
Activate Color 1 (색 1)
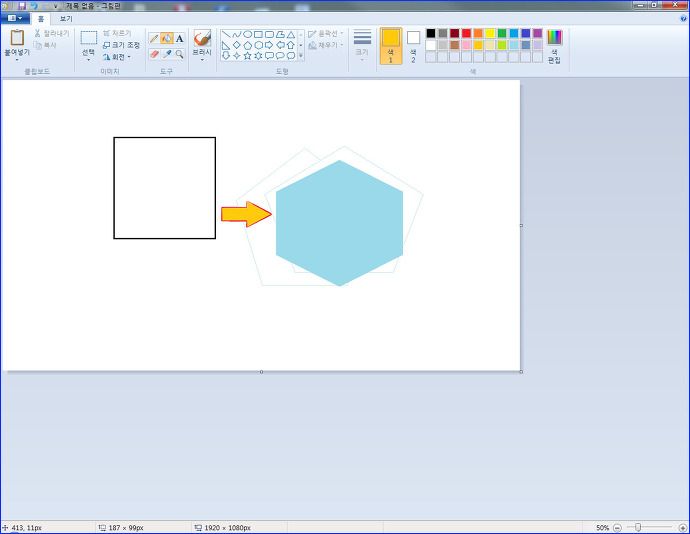391,46
